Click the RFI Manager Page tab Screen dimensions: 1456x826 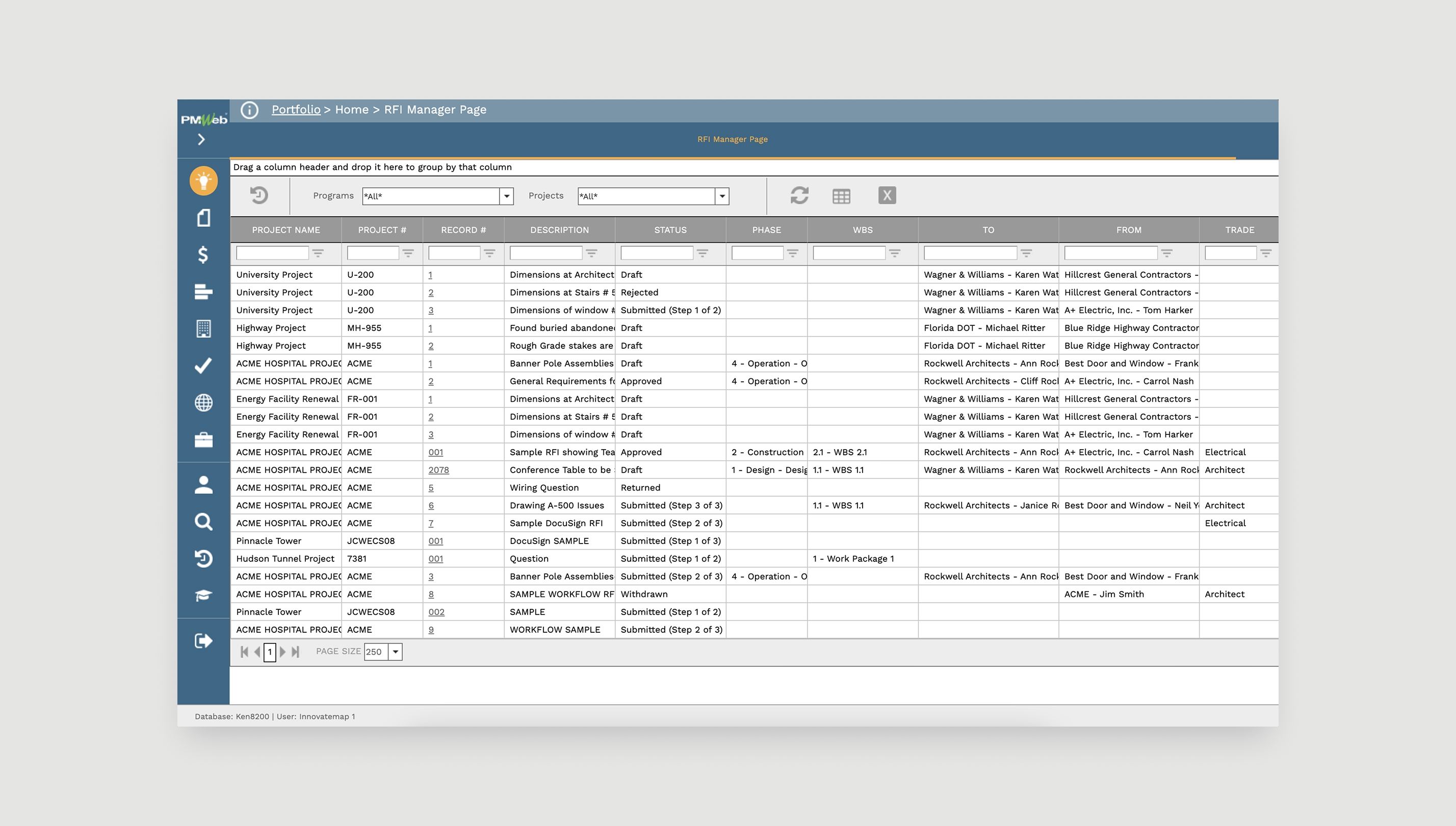732,139
